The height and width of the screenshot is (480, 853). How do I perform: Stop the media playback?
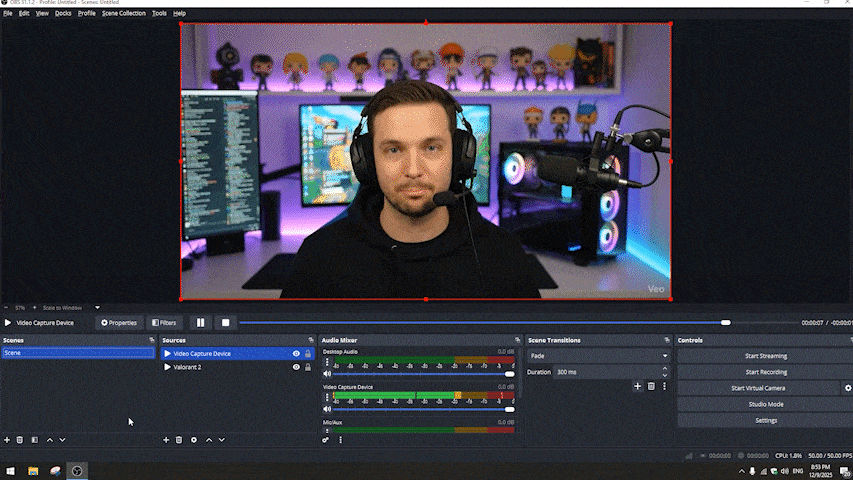[x=225, y=323]
